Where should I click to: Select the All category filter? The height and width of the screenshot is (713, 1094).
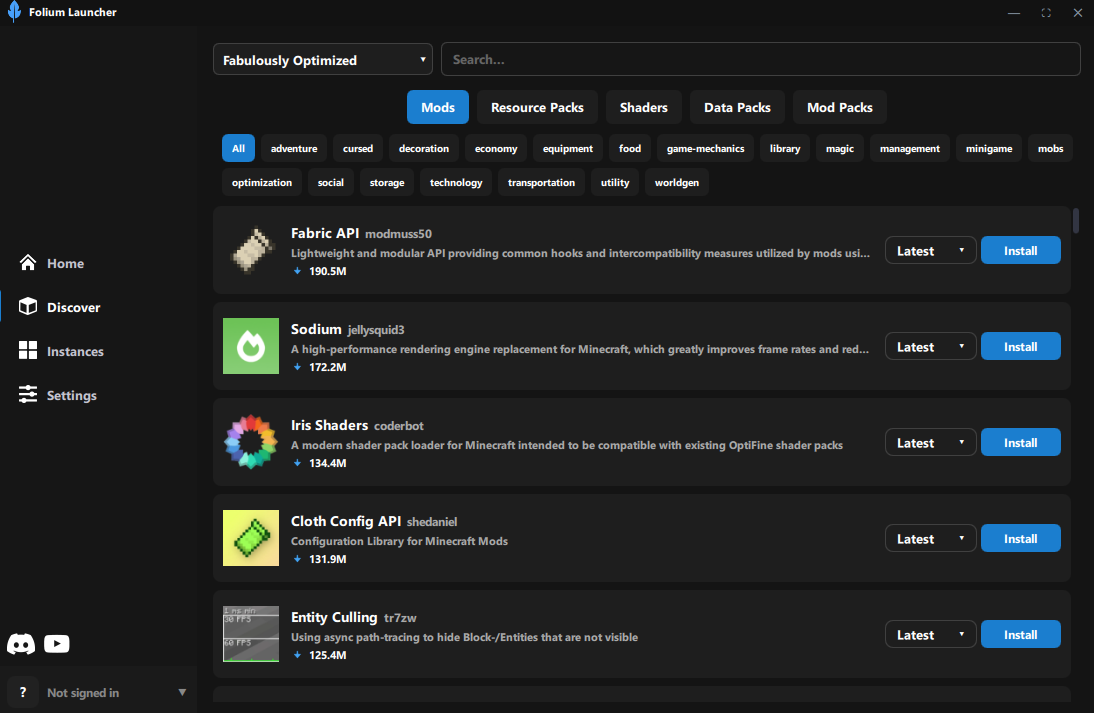[x=239, y=149]
